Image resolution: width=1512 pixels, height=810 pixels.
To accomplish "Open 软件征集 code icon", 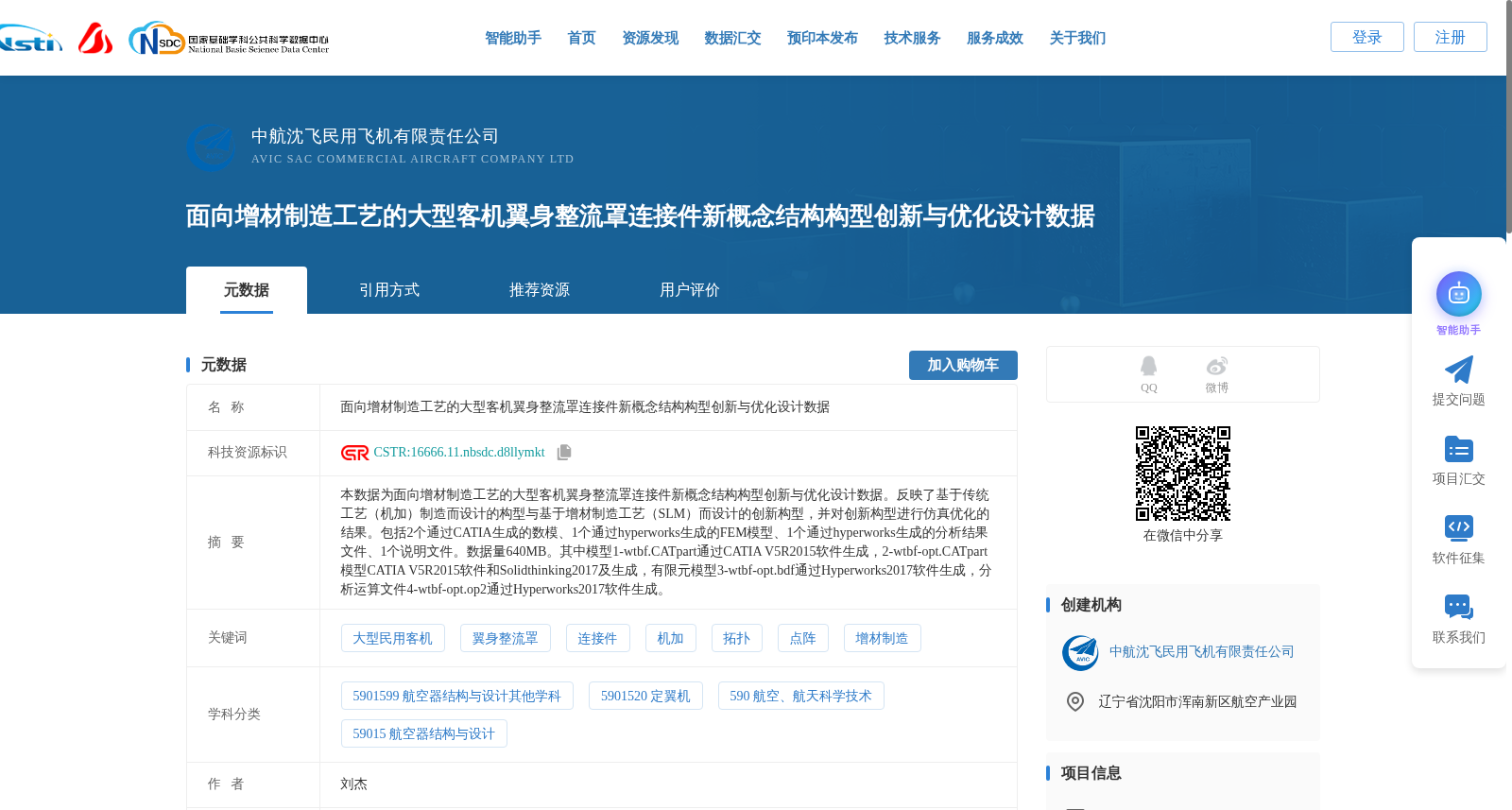I will pyautogui.click(x=1459, y=527).
